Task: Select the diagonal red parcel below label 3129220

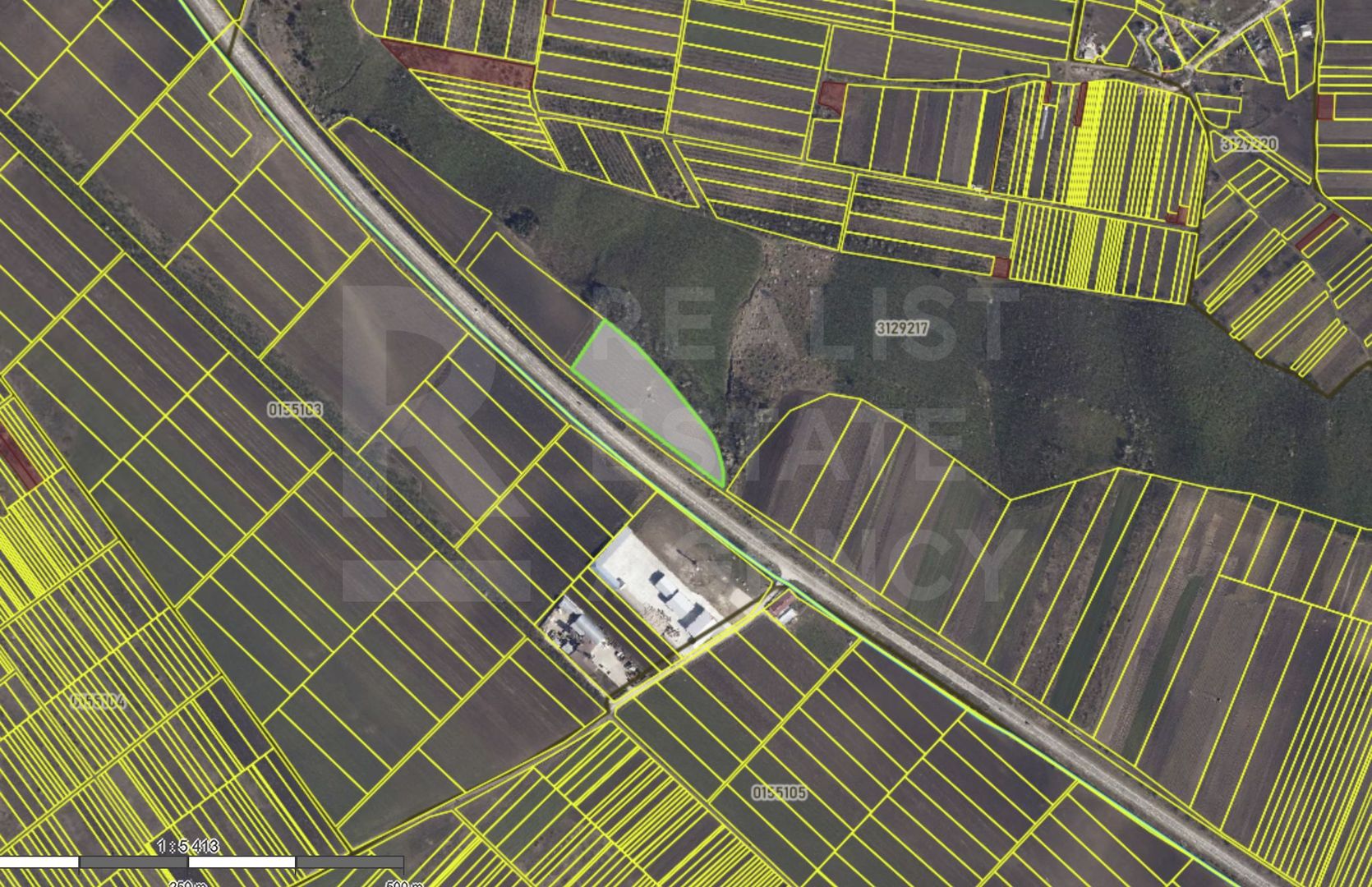Action: pos(1317,232)
